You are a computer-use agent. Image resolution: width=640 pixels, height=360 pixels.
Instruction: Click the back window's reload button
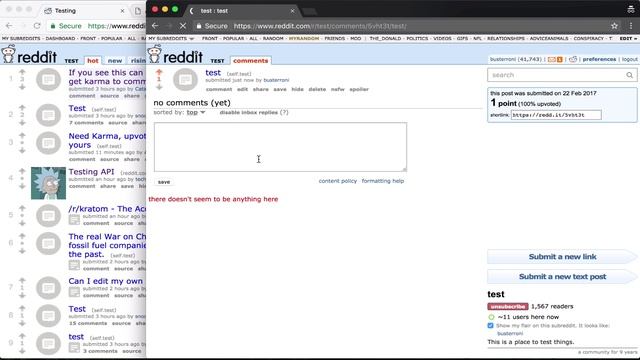click(x=37, y=26)
